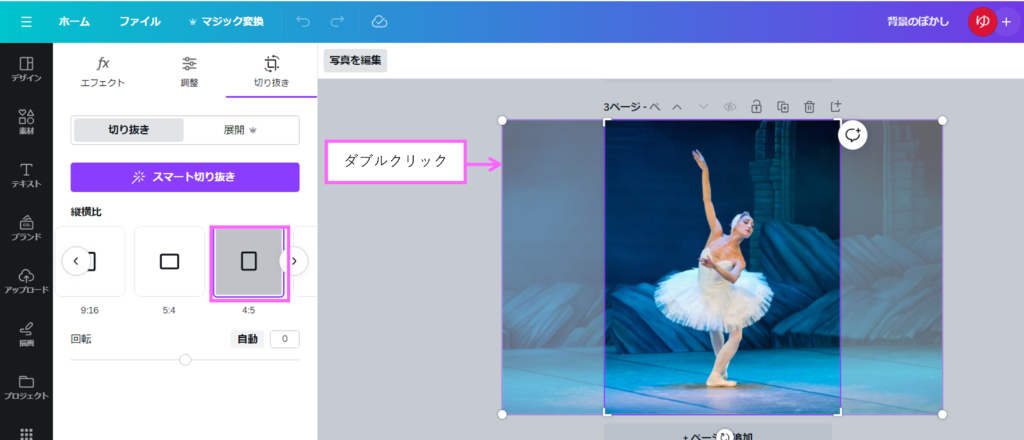The width and height of the screenshot is (1024, 440).
Task: Toggle page visibility eye icon
Action: 730,106
